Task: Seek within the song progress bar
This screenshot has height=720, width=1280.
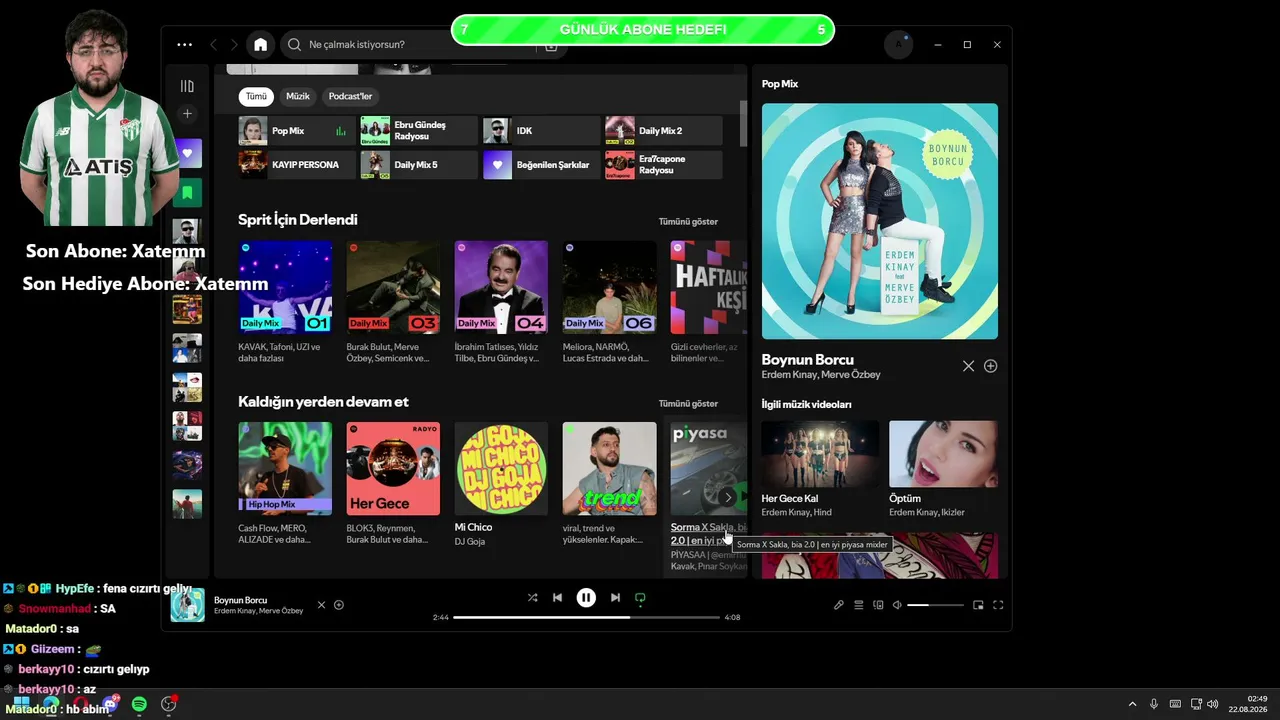Action: pos(586,617)
